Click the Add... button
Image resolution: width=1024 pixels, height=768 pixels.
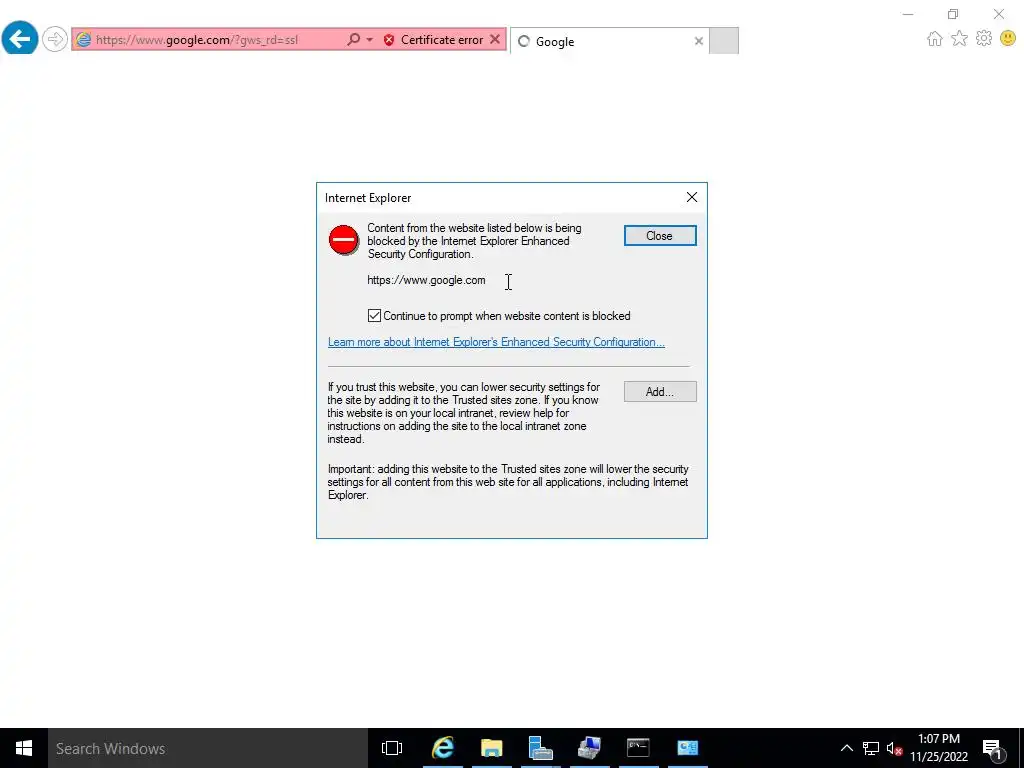(x=660, y=392)
